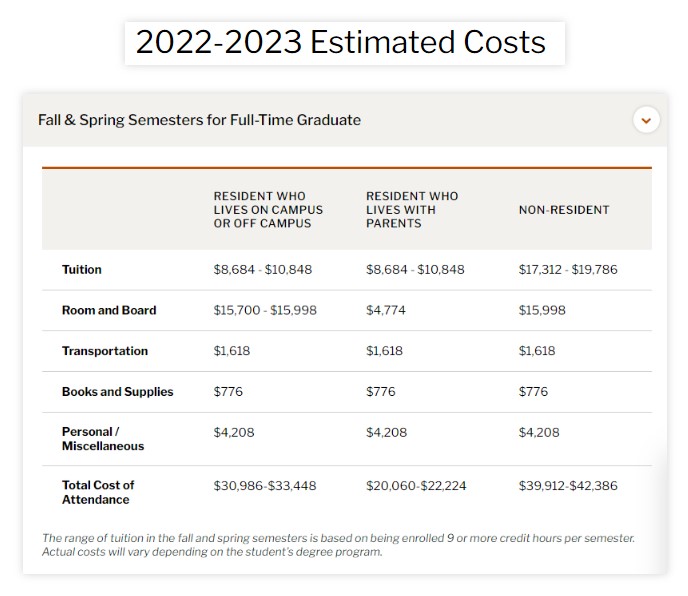
Task: Click the Transportation row label
Action: 105,351
